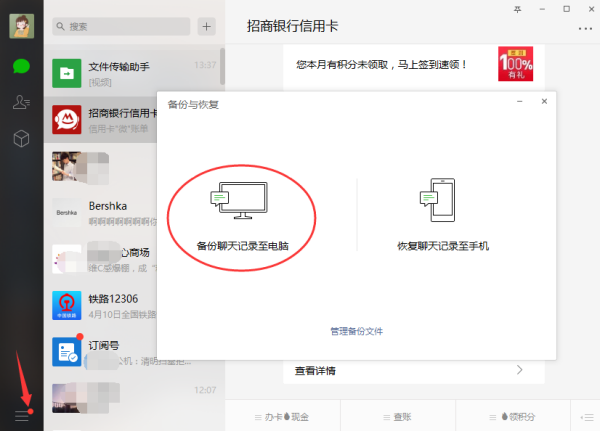Open the 文件传输助手 chat
This screenshot has width=600, height=431.
(x=133, y=72)
